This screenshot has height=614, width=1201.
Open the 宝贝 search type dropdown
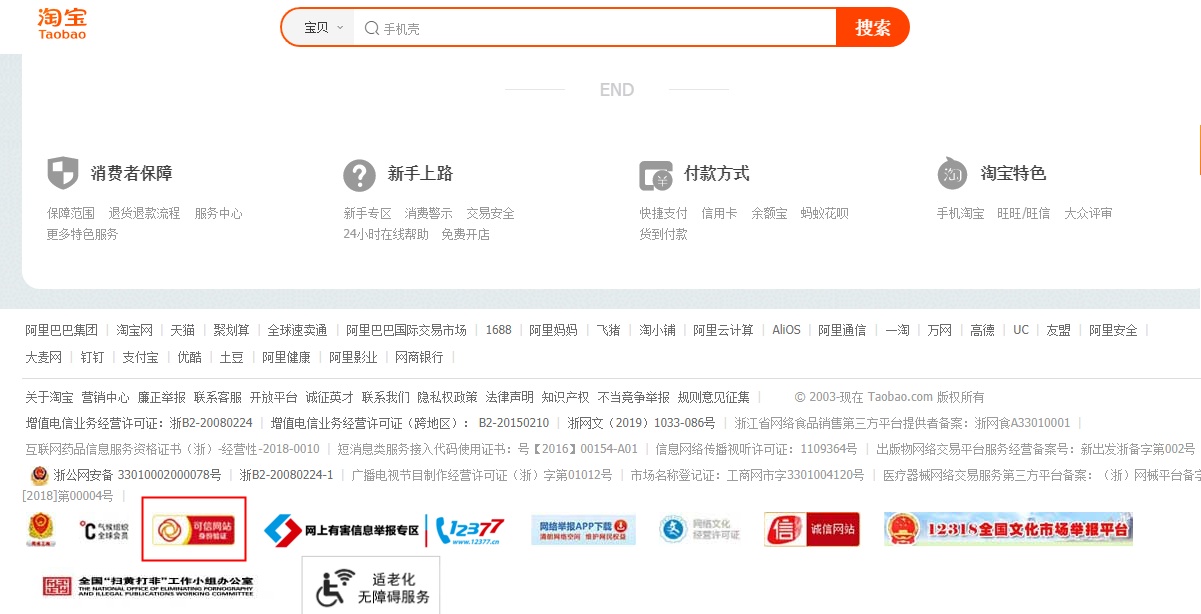pyautogui.click(x=323, y=28)
